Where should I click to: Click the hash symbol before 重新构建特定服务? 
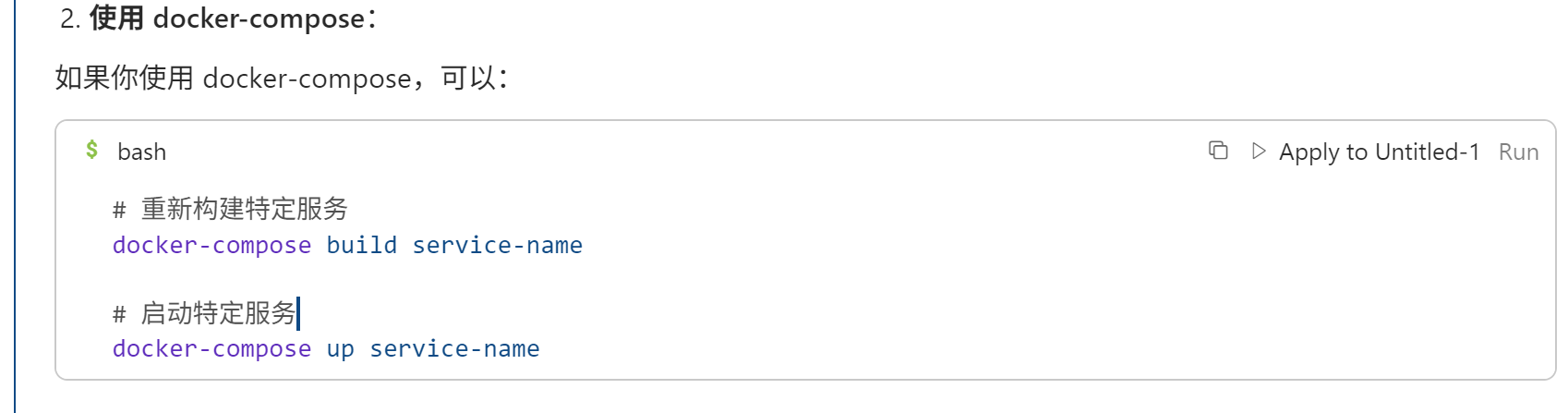point(119,210)
